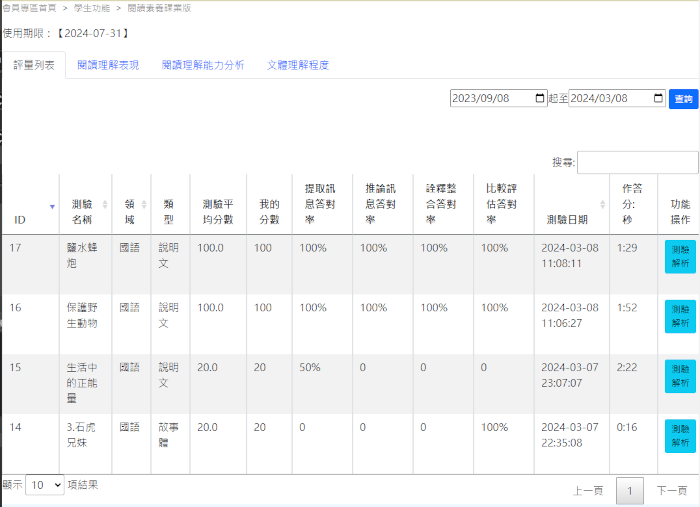Viewport: 700px width, 507px height.
Task: Focus the 搜尋 search text box
Action: coord(637,162)
